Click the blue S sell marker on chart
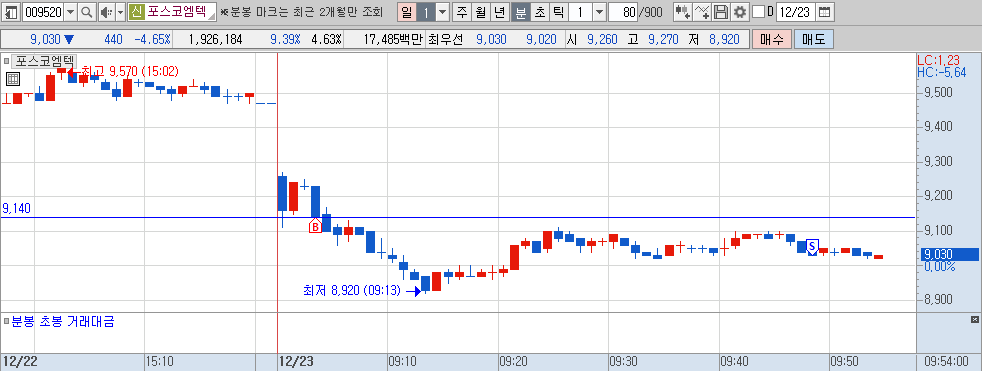982x371 pixels. pos(812,247)
